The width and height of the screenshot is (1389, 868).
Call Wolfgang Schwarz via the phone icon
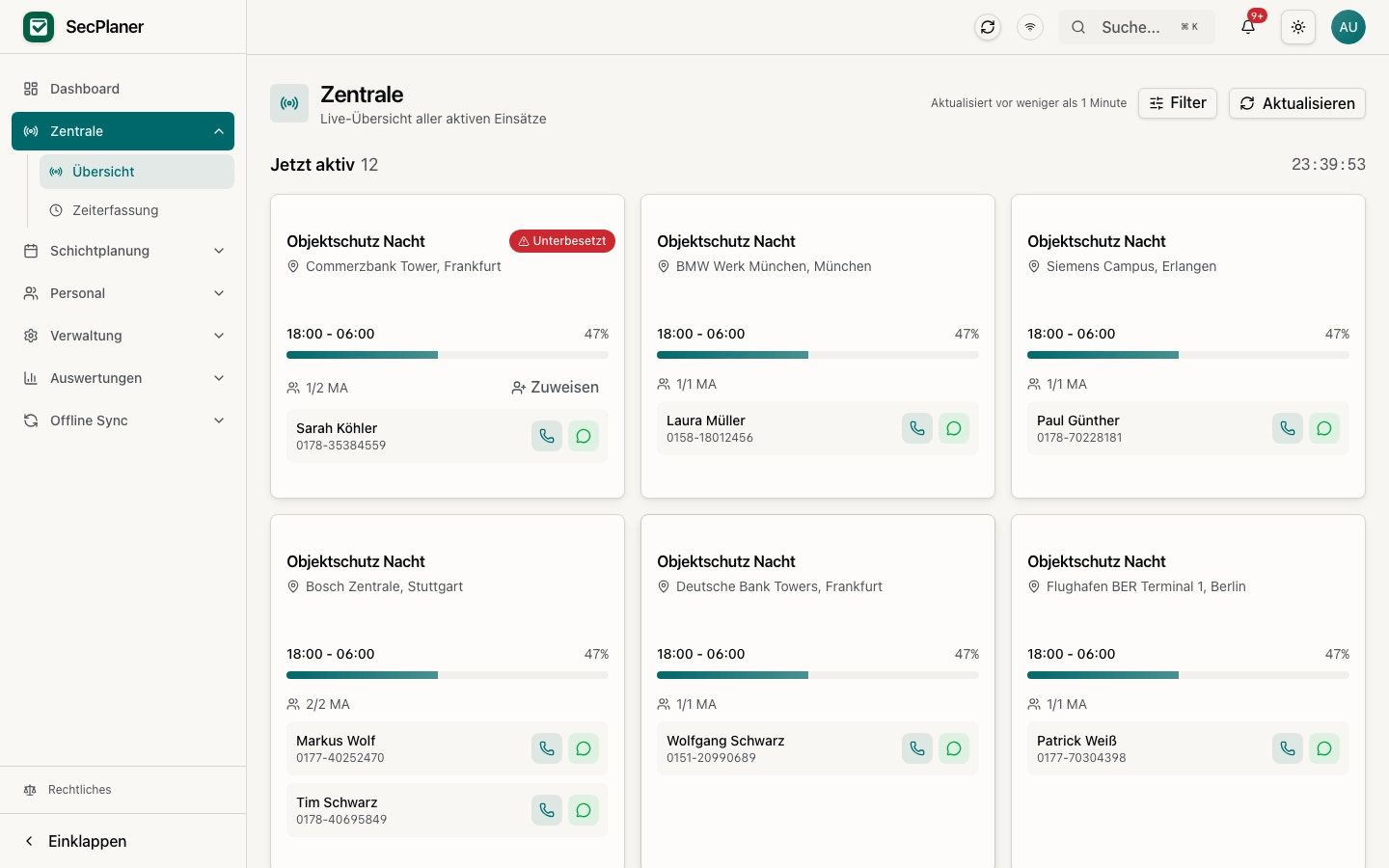(917, 748)
